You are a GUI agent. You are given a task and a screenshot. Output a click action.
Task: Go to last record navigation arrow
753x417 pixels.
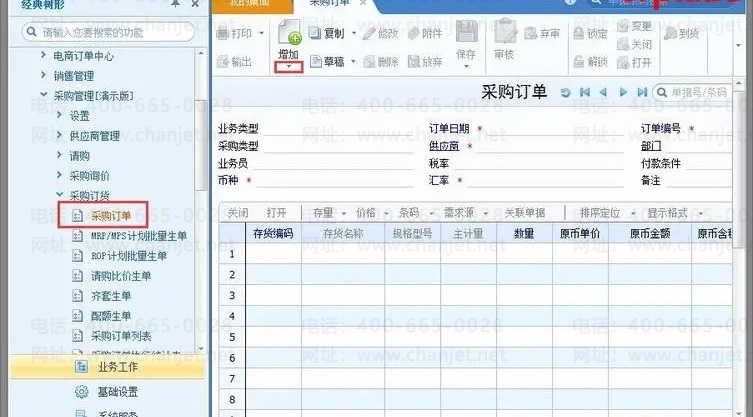click(x=642, y=92)
